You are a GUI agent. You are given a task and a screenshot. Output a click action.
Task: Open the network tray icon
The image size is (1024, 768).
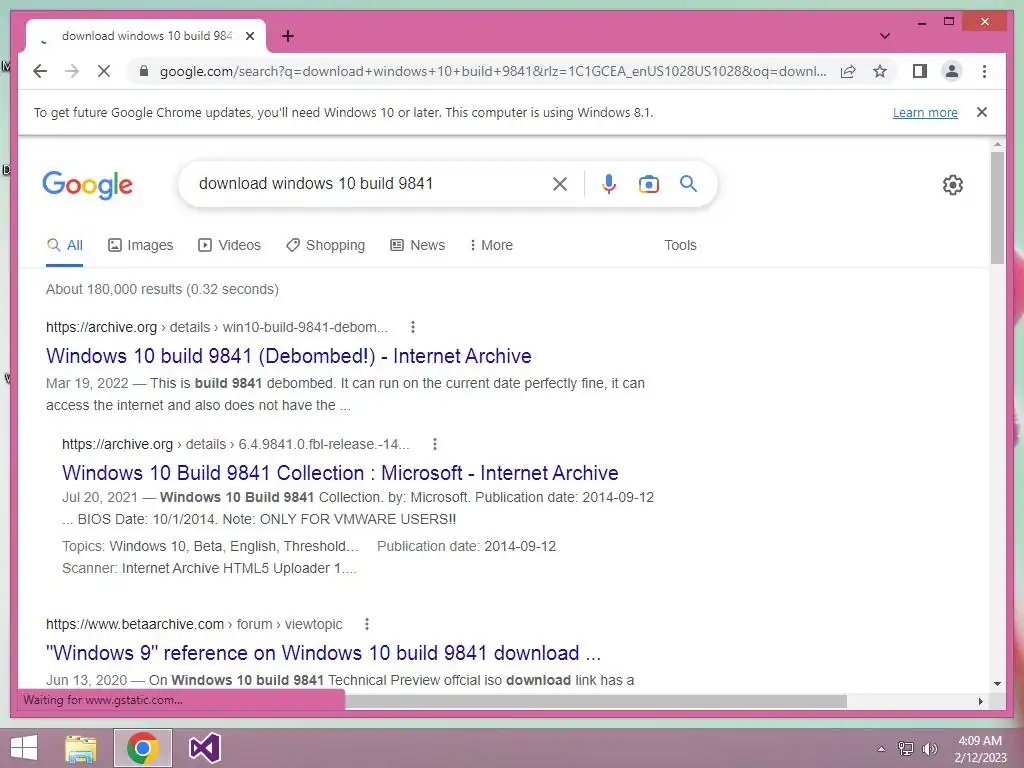[x=906, y=749]
